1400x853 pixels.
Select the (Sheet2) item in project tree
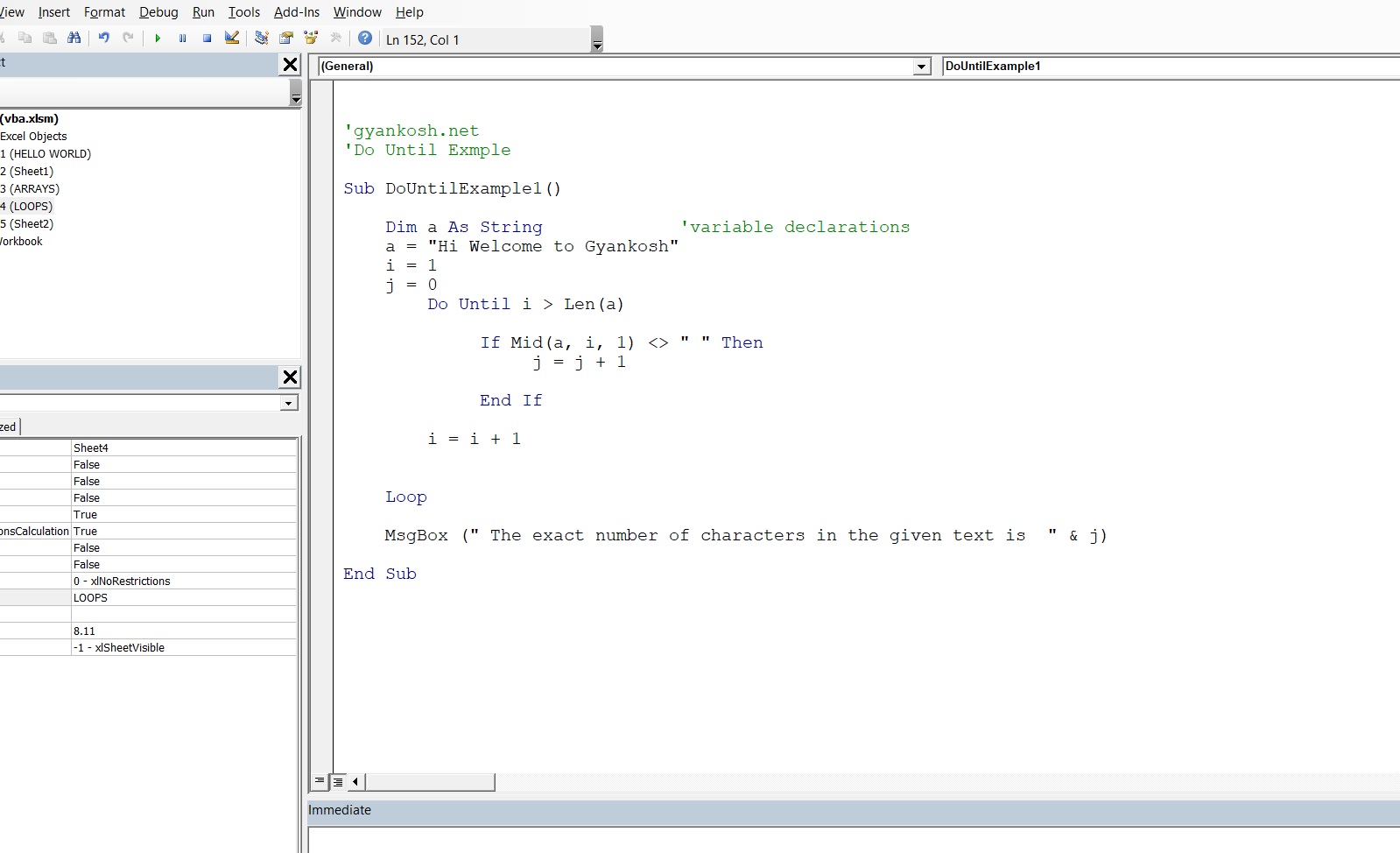(x=27, y=224)
